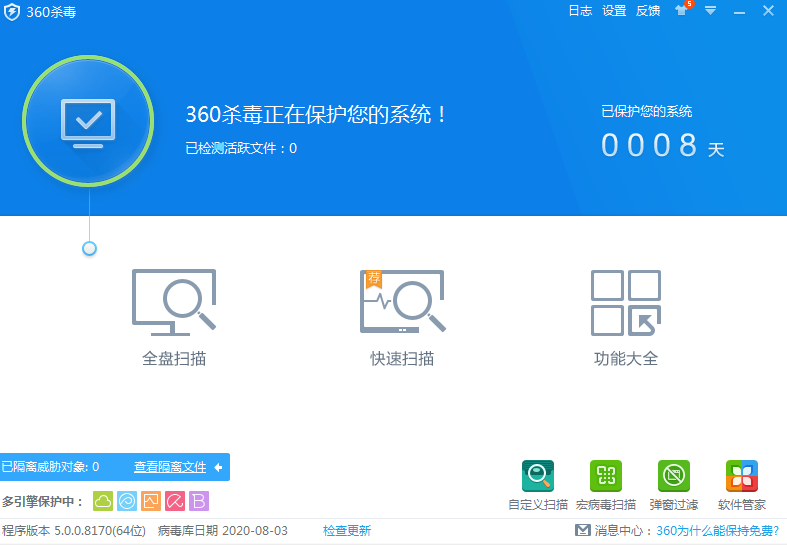This screenshot has width=787, height=545.
Task: Minimize the 360杀毒 window
Action: pos(739,12)
